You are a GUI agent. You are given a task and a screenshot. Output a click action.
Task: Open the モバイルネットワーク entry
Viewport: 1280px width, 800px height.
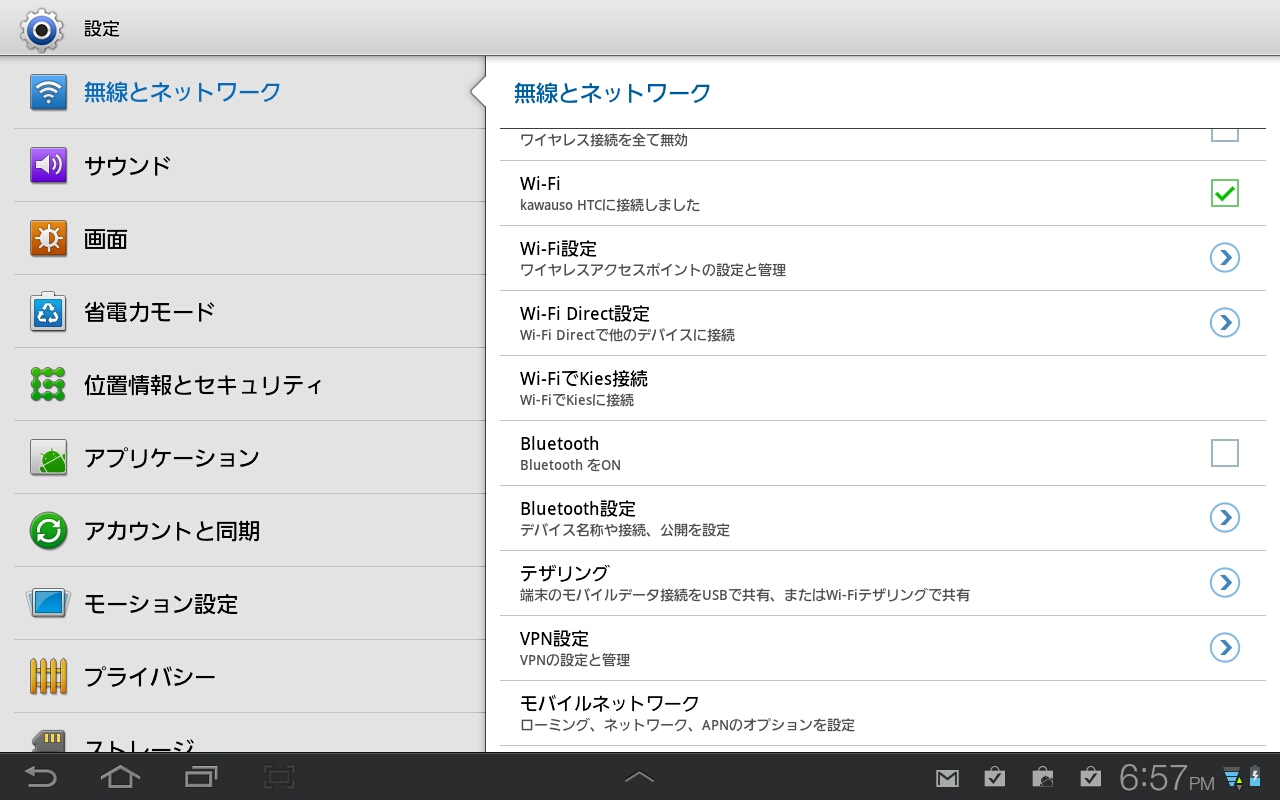pos(883,713)
